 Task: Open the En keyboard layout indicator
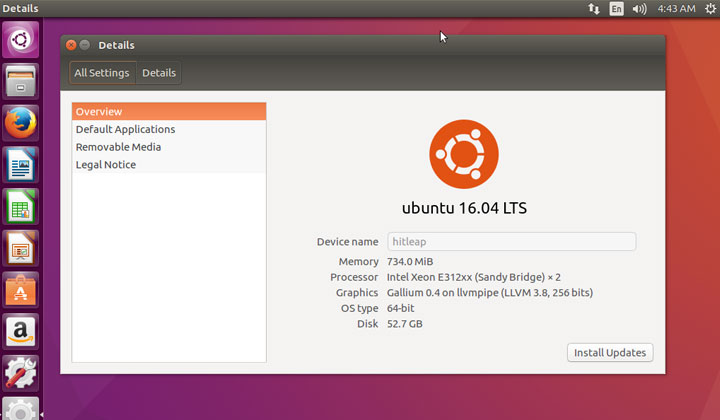point(616,9)
